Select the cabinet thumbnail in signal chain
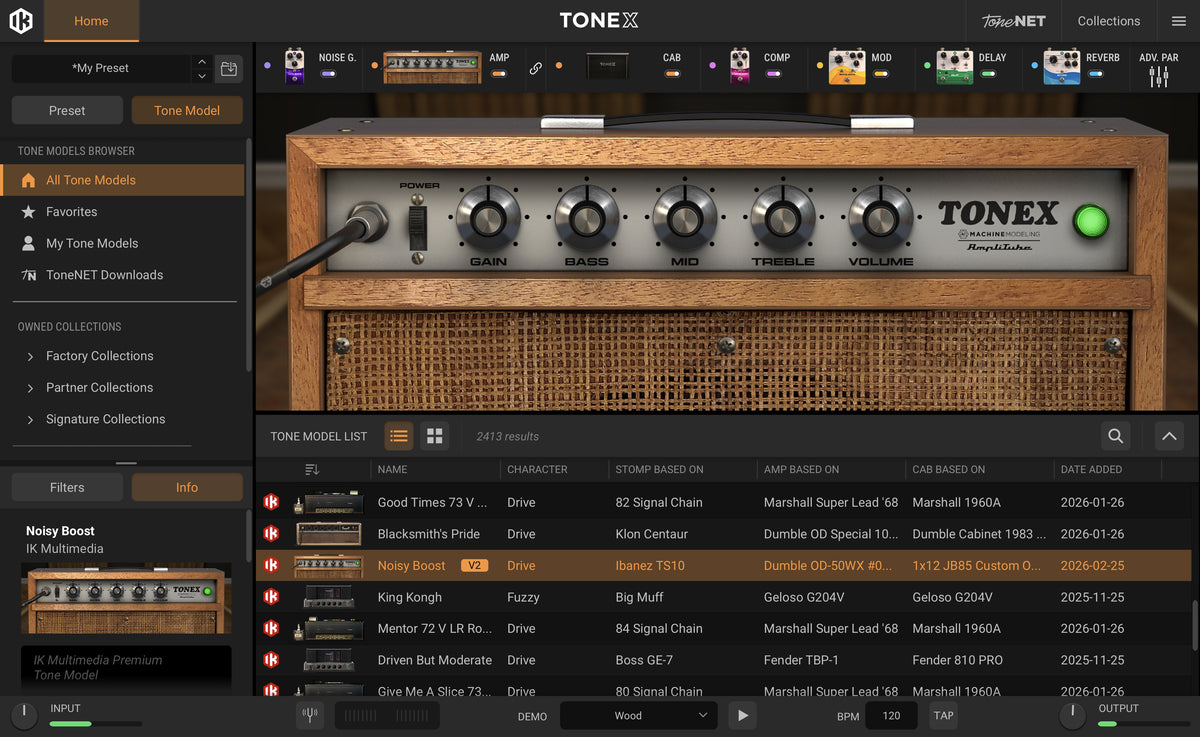The width and height of the screenshot is (1200, 737). click(x=607, y=66)
